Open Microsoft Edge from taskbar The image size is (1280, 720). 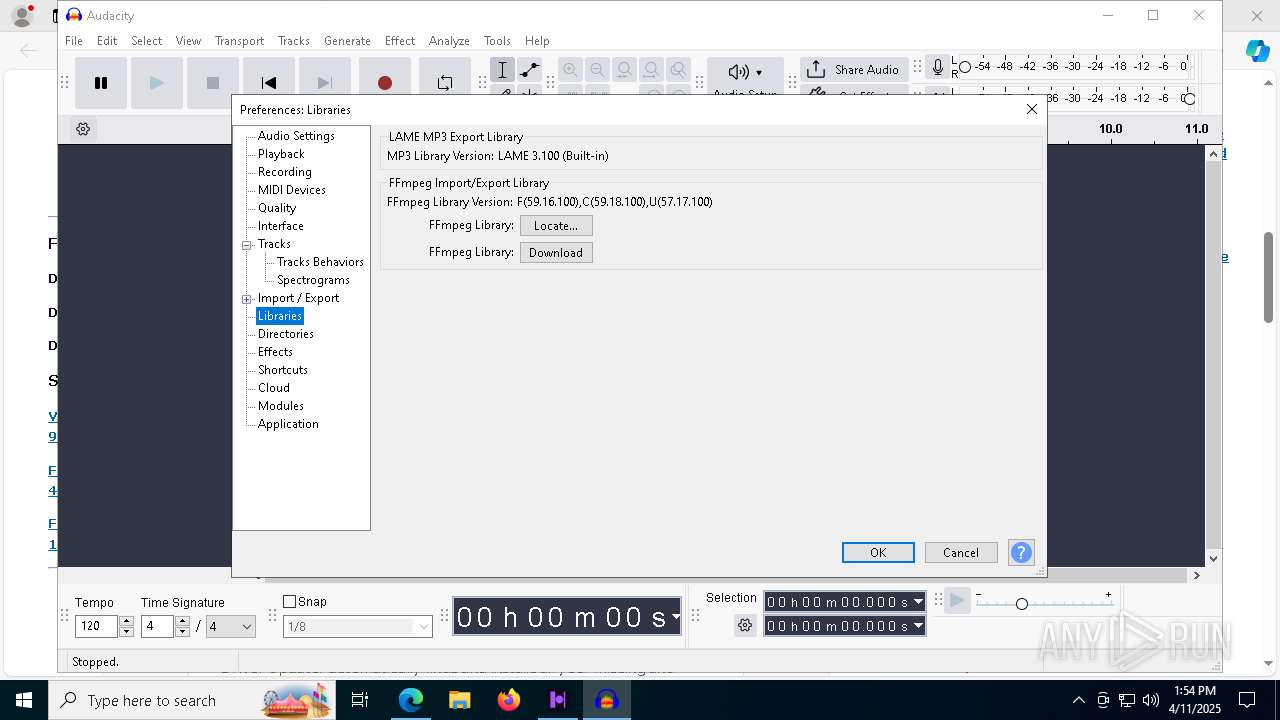coord(411,700)
